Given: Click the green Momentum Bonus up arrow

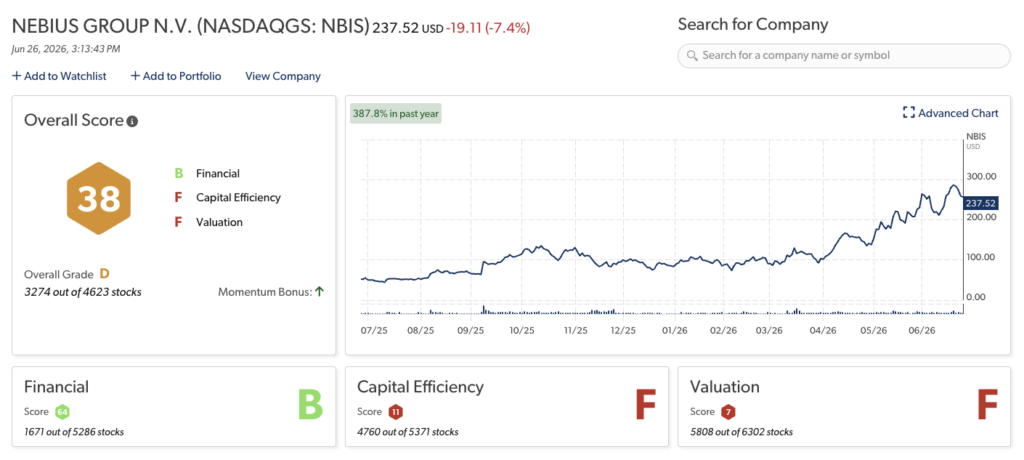Looking at the screenshot, I should tap(319, 292).
